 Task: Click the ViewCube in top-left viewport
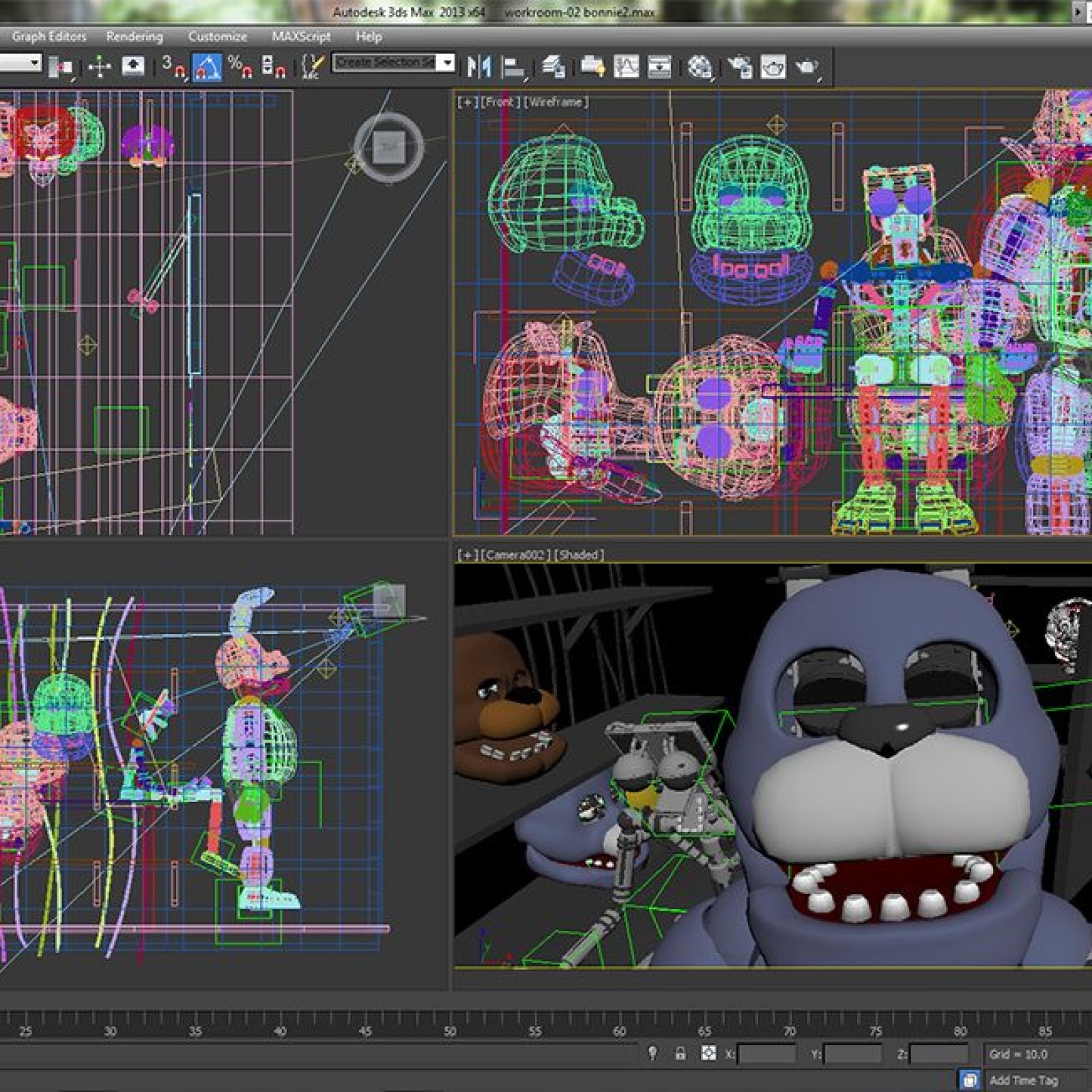[389, 147]
